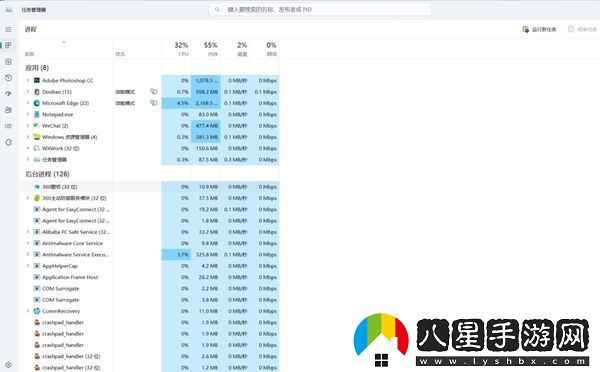Screen dimensions: 600x372
Task: Select crashpad_handler (32 位) using 1.2 MB
Action: (71, 367)
